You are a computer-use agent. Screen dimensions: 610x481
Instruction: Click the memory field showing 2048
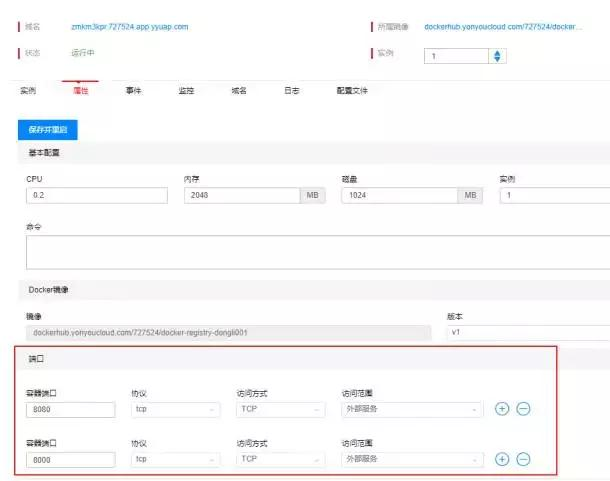pos(242,195)
